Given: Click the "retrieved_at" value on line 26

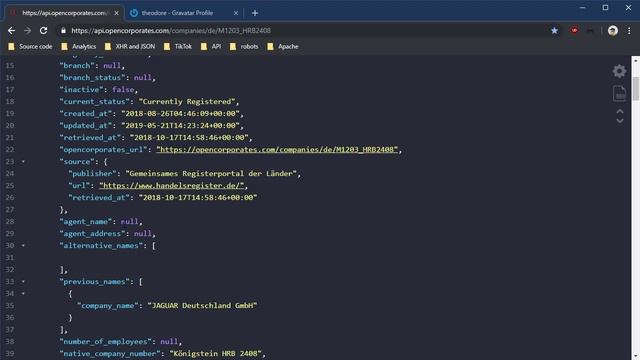Looking at the screenshot, I should tap(198, 198).
